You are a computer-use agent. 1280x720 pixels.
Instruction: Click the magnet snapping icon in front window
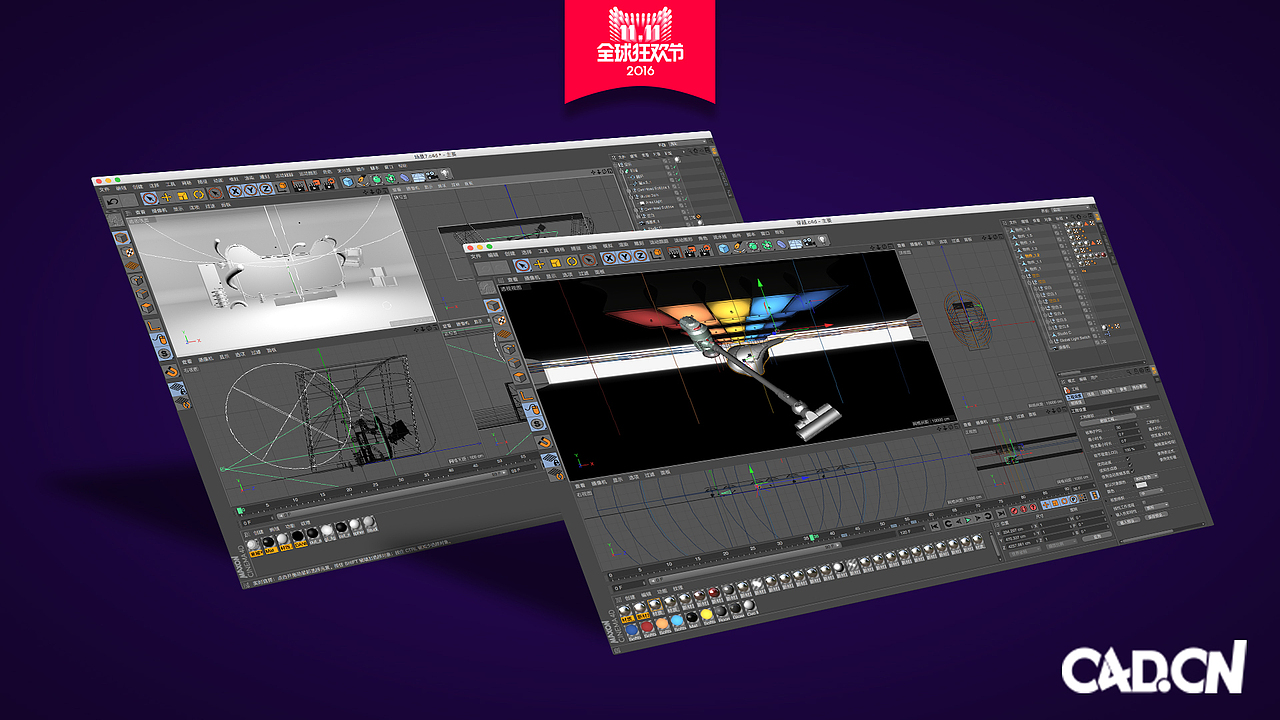point(544,442)
